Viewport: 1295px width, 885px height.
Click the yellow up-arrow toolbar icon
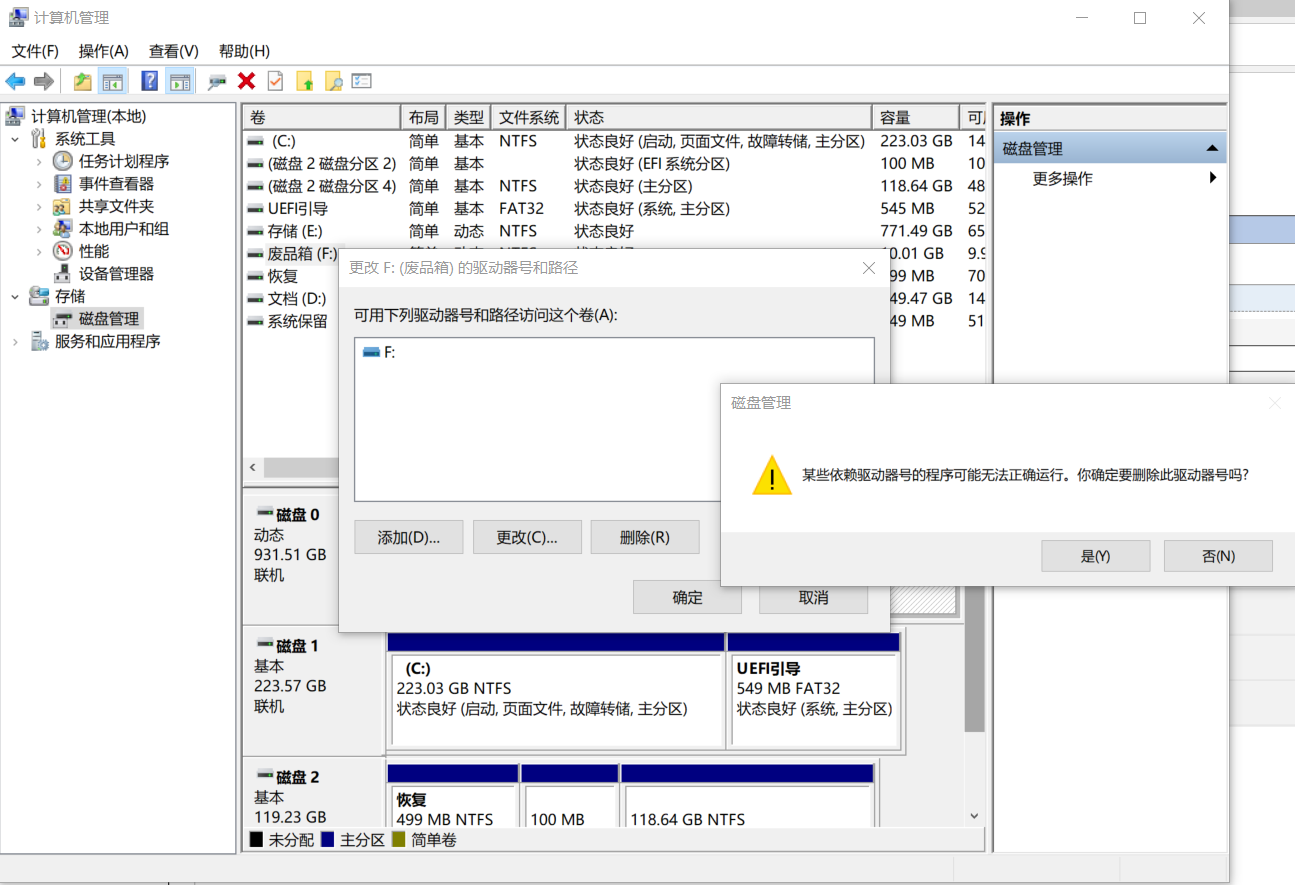(x=305, y=81)
